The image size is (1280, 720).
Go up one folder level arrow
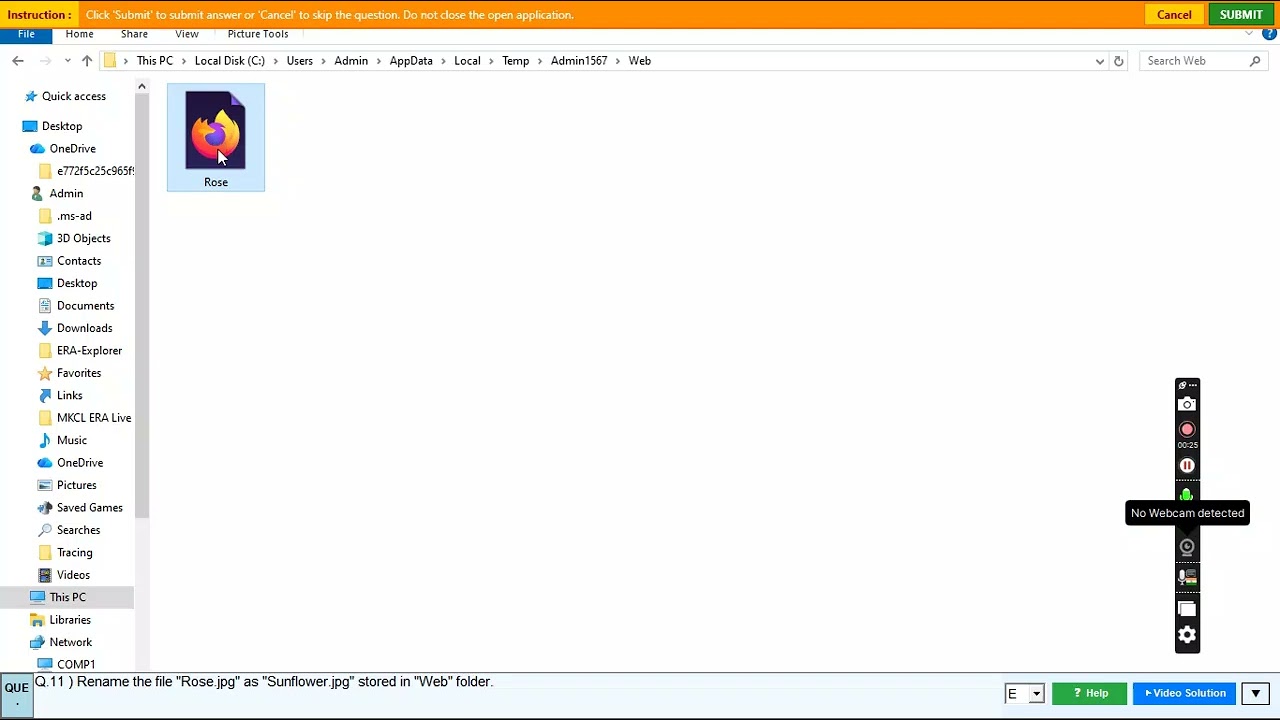tap(87, 61)
